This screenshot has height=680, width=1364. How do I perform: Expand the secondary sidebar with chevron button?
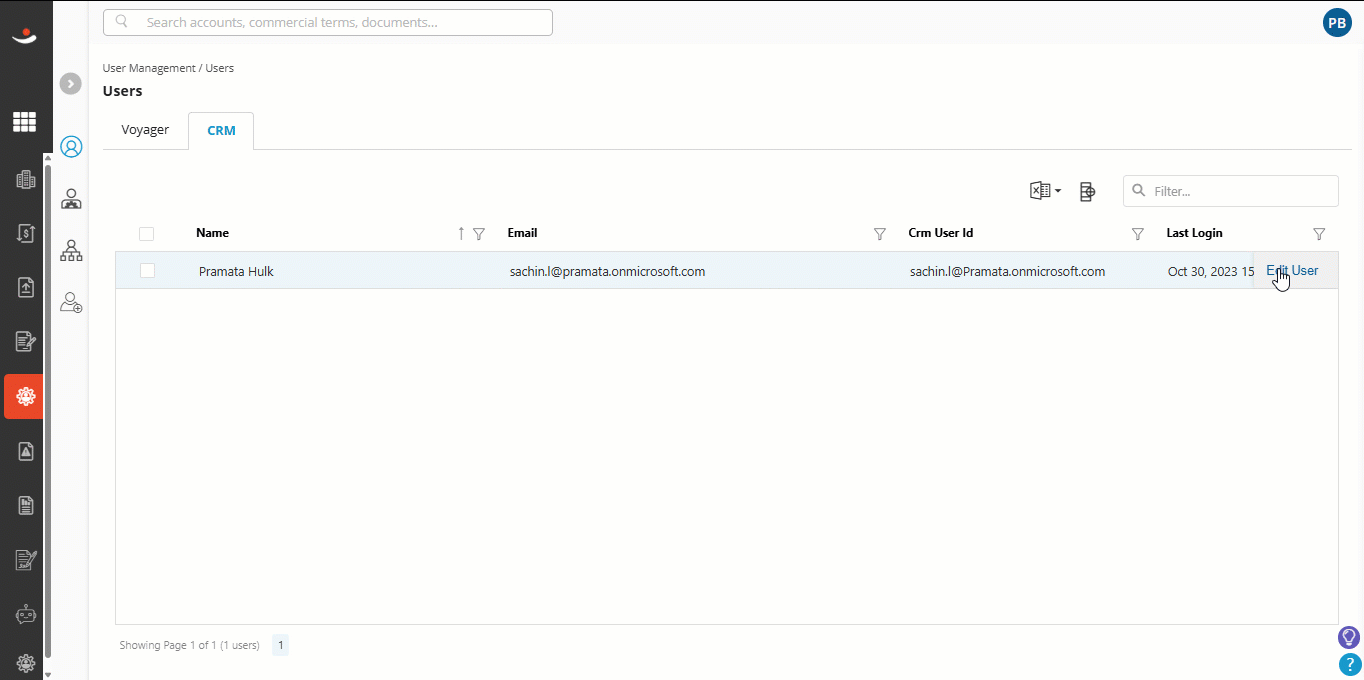[x=70, y=84]
